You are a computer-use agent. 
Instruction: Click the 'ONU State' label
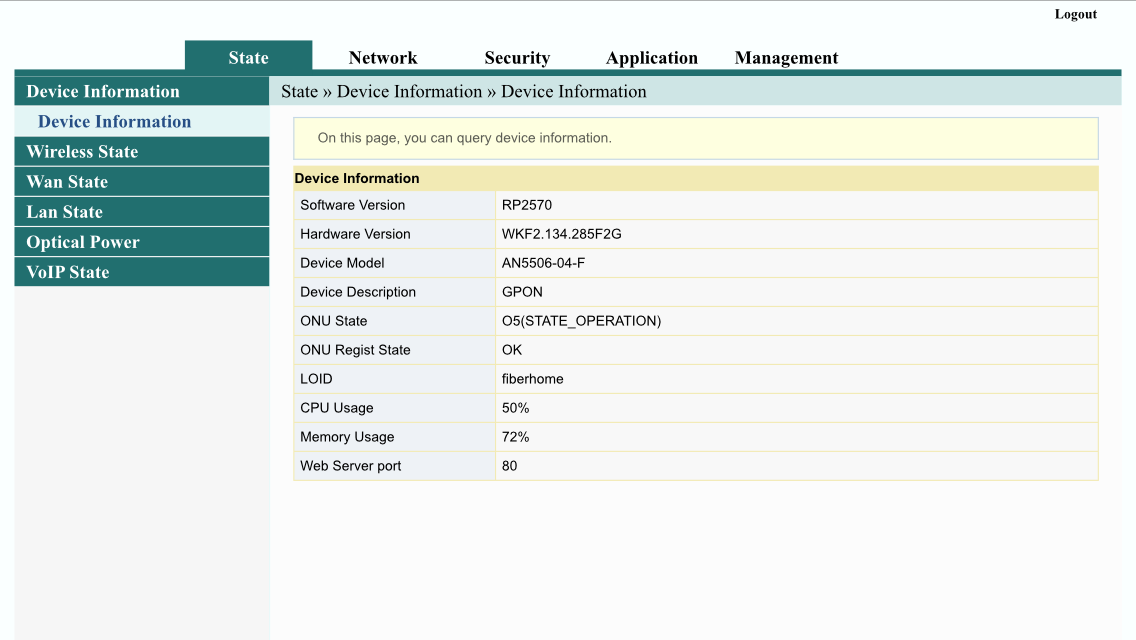click(x=333, y=321)
